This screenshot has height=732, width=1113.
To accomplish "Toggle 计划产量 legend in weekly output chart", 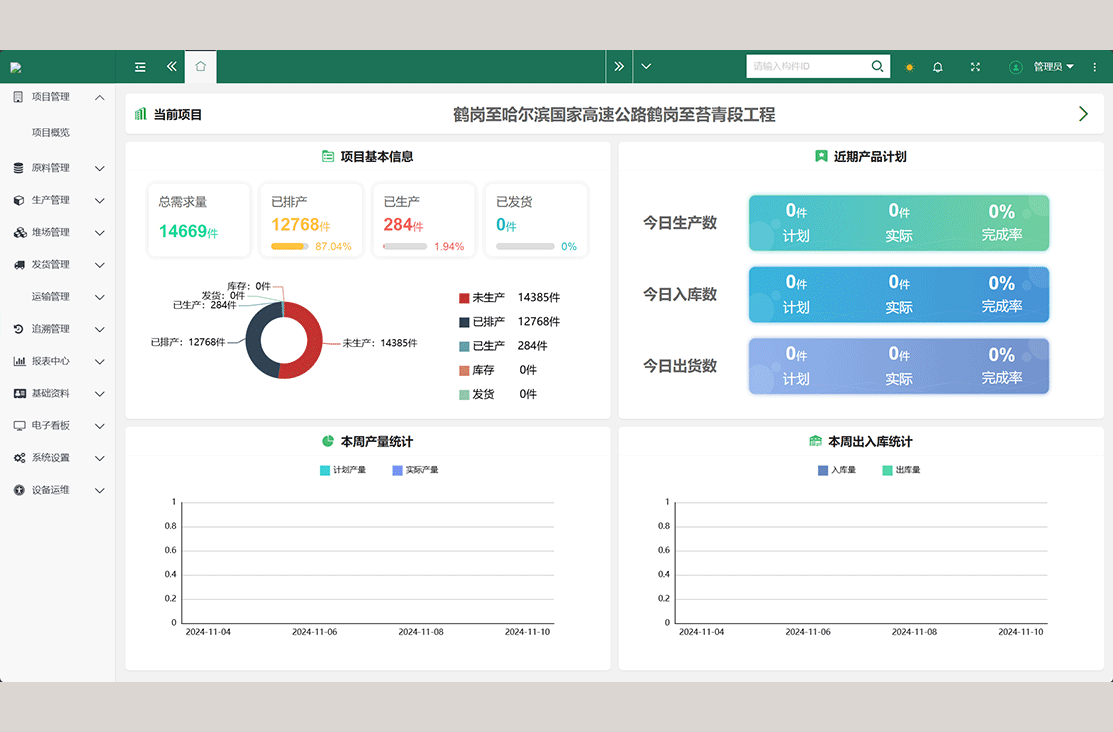I will pyautogui.click(x=343, y=470).
